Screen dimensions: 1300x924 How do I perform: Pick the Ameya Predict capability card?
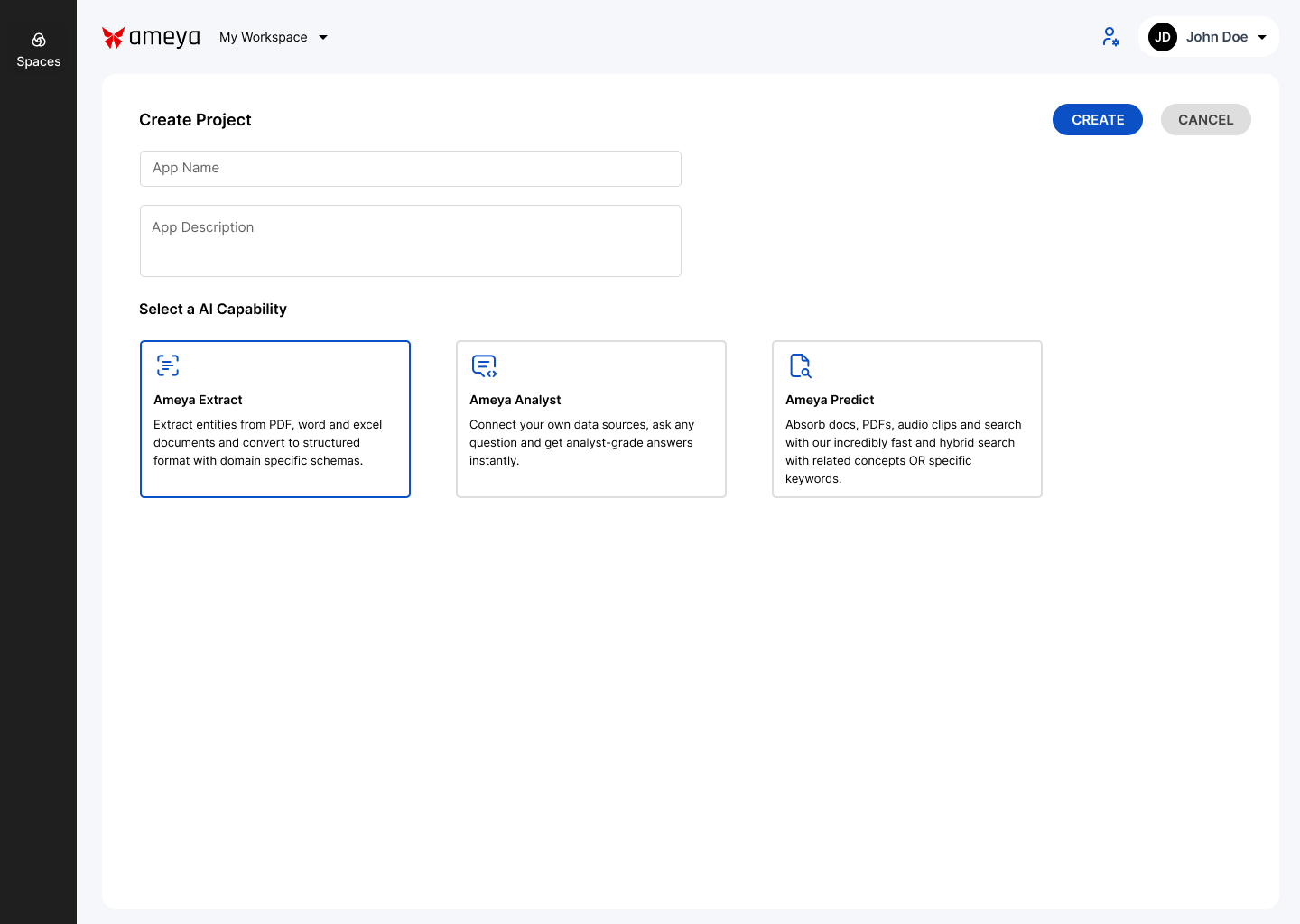click(907, 419)
